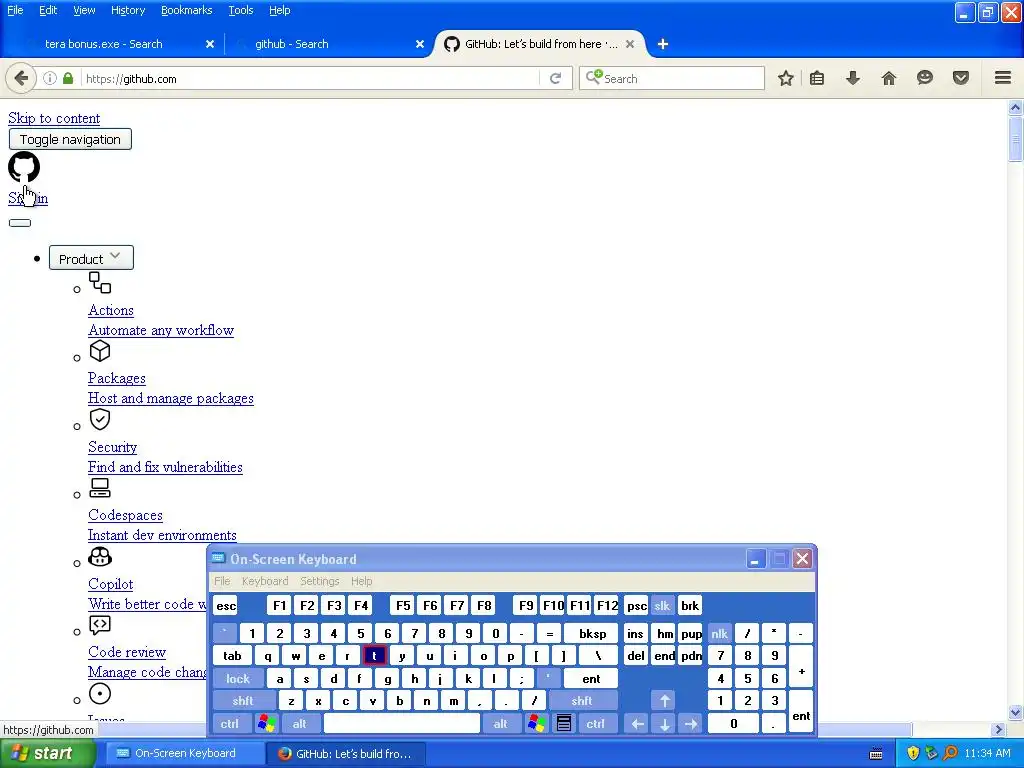Click the Windows start button
This screenshot has height=768, width=1024.
pos(47,754)
